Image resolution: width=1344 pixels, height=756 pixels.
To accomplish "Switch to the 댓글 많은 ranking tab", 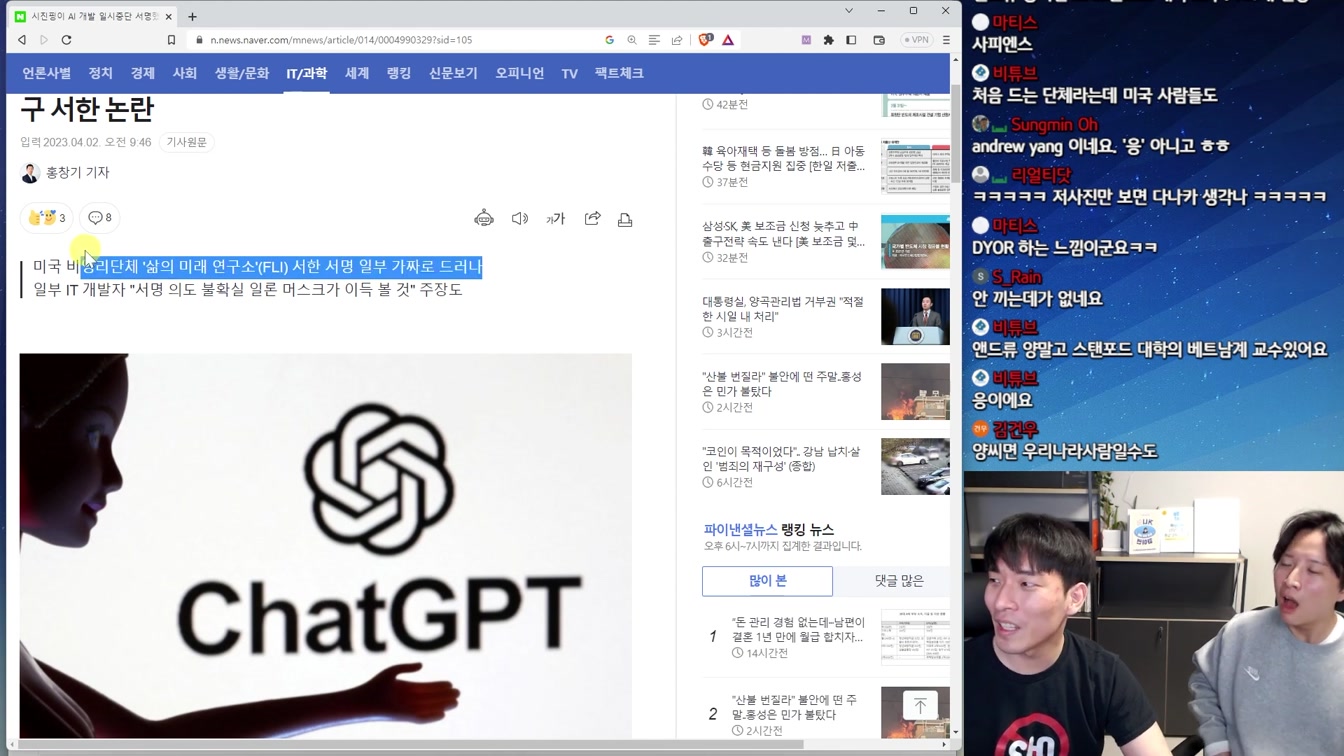I will [x=899, y=580].
